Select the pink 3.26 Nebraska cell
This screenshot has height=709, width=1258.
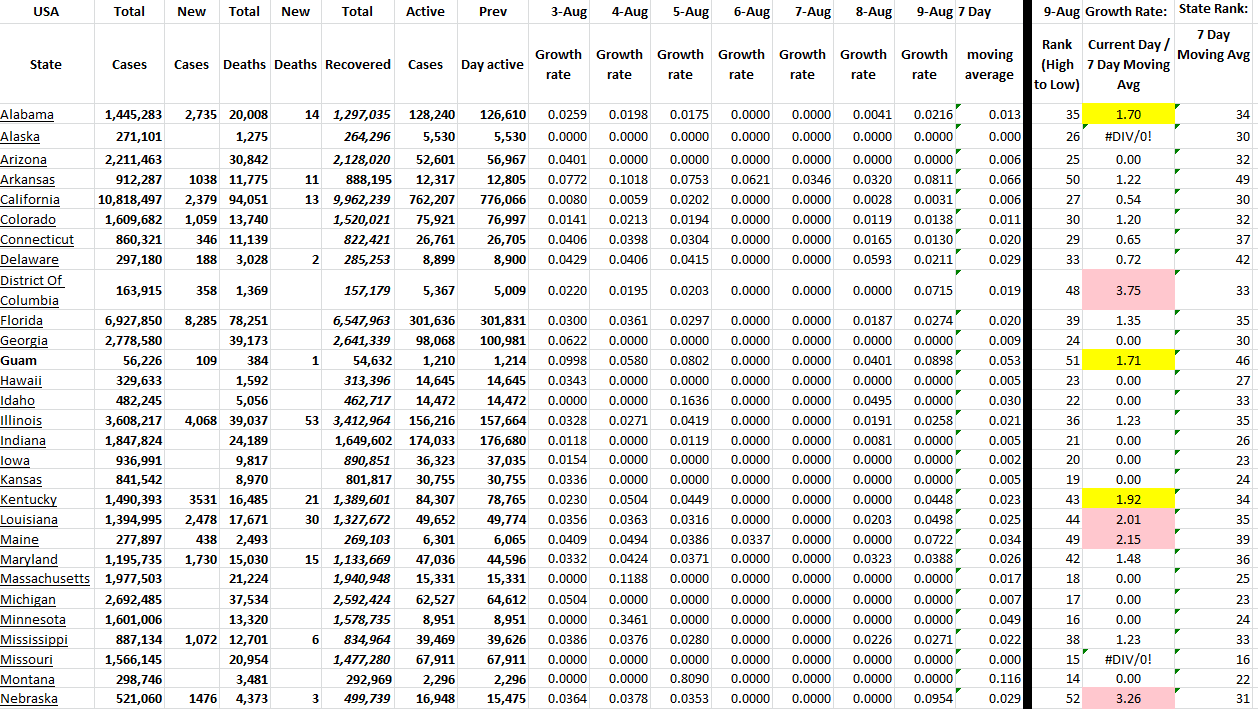pyautogui.click(x=1128, y=699)
